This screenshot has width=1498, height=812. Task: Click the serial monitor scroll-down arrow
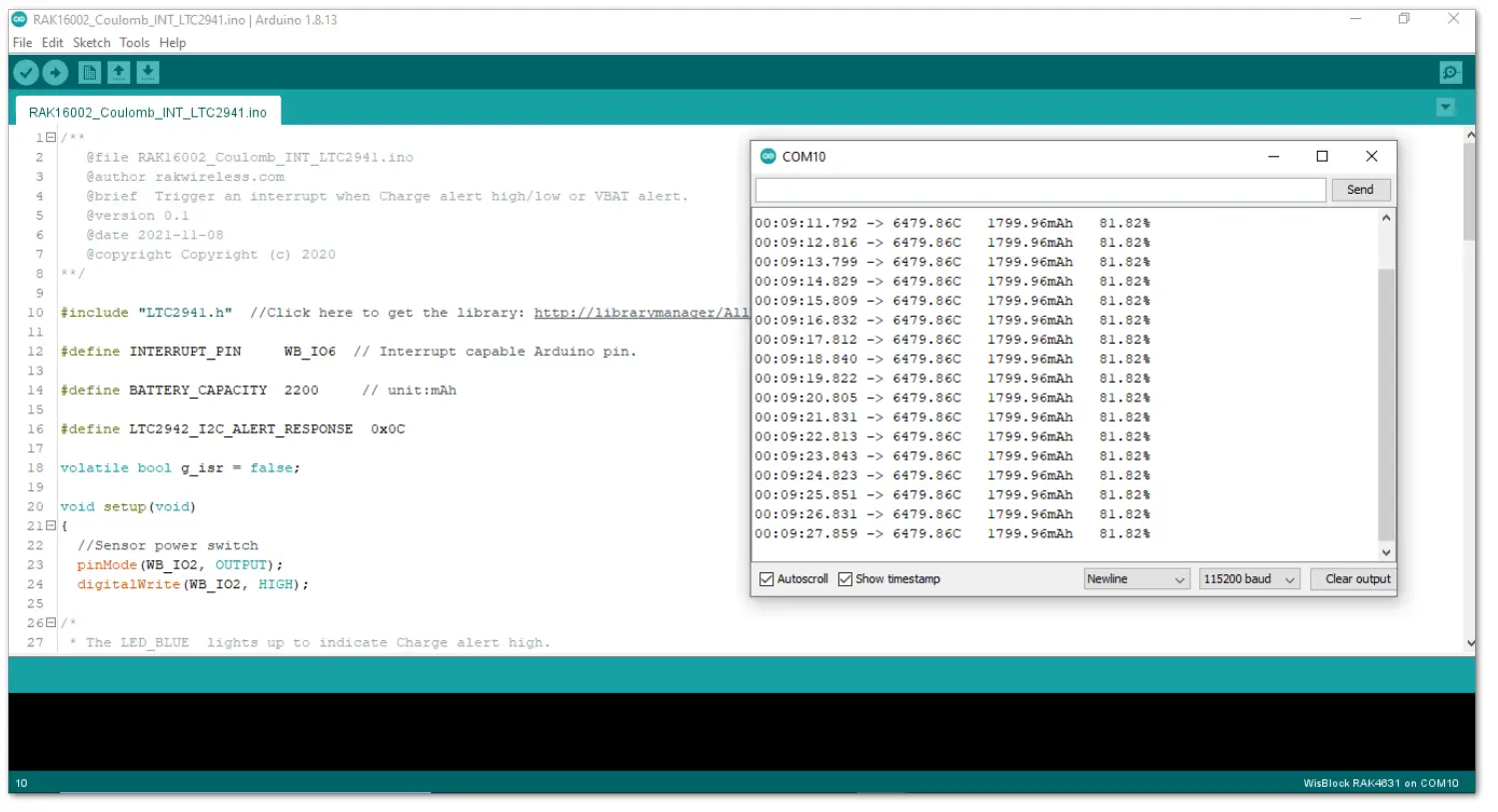(1385, 552)
